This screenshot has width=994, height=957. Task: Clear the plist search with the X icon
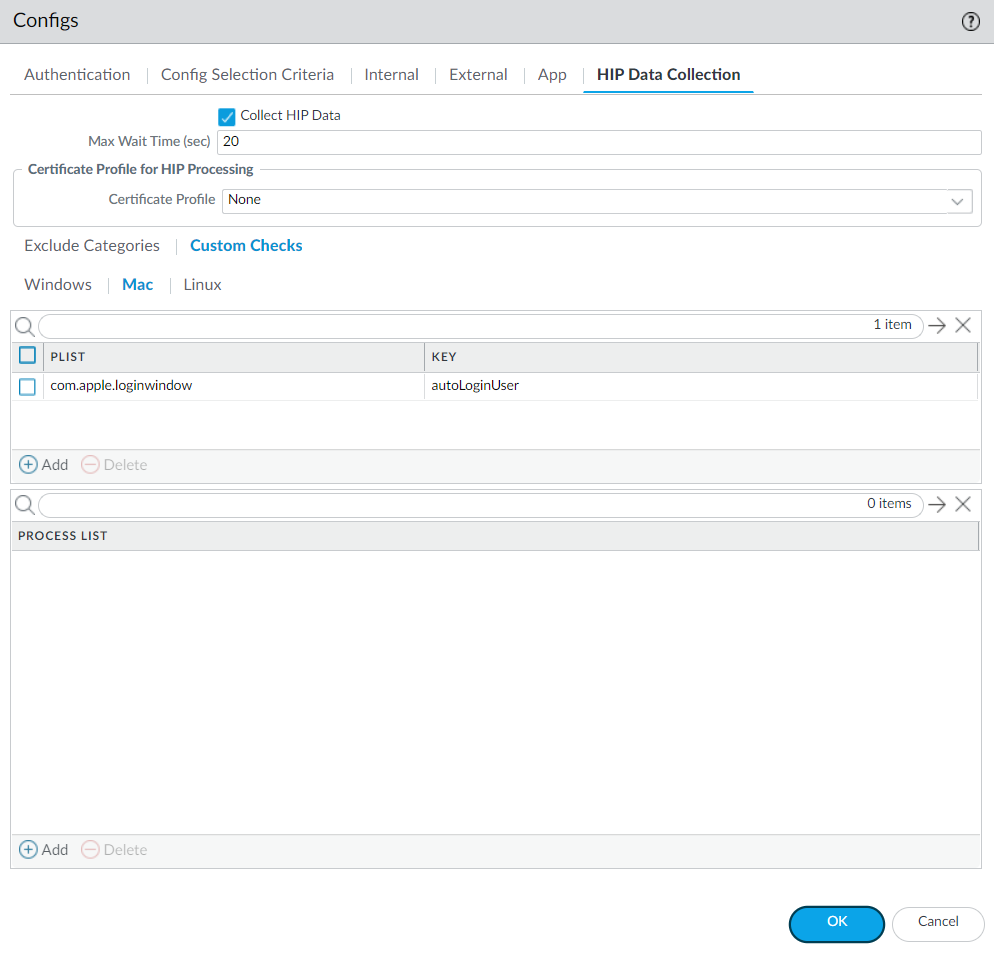click(x=963, y=325)
